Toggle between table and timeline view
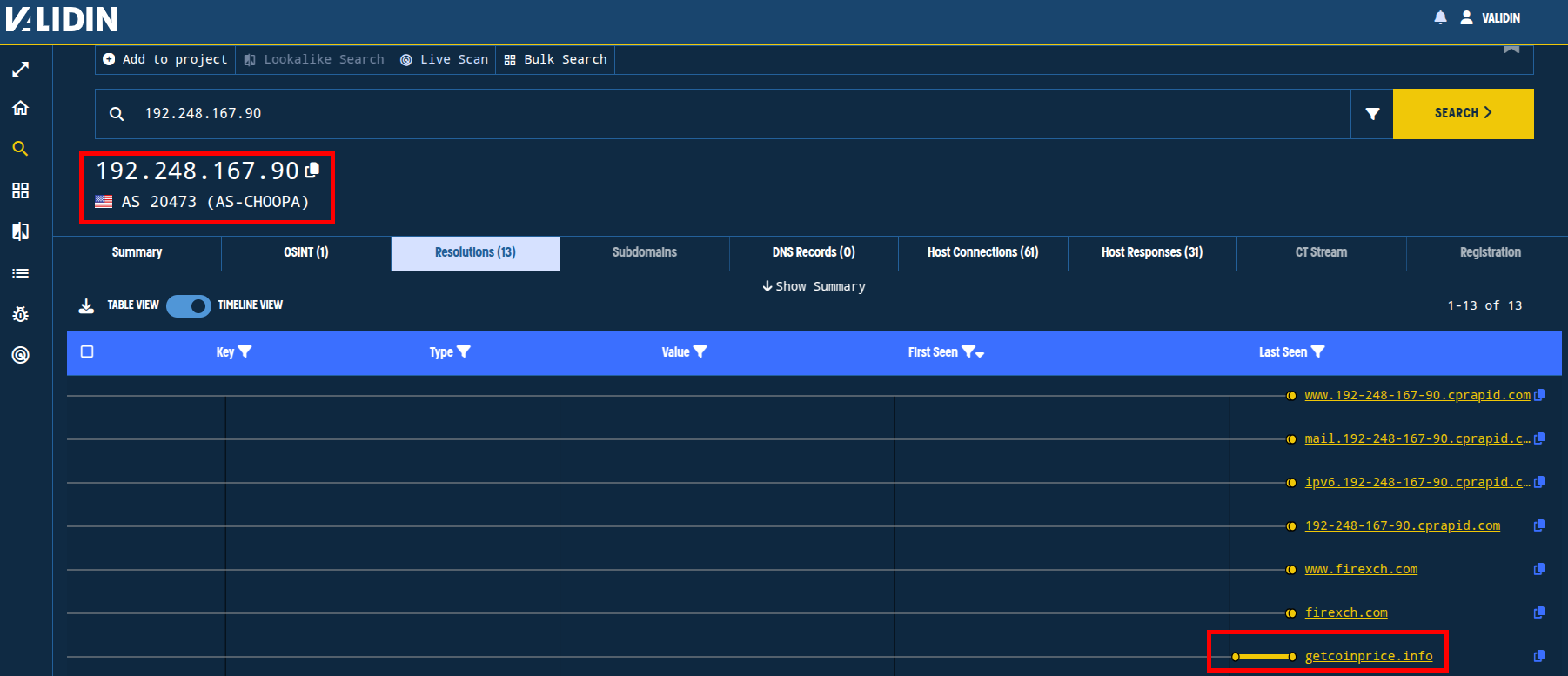The height and width of the screenshot is (676, 1568). click(x=189, y=306)
